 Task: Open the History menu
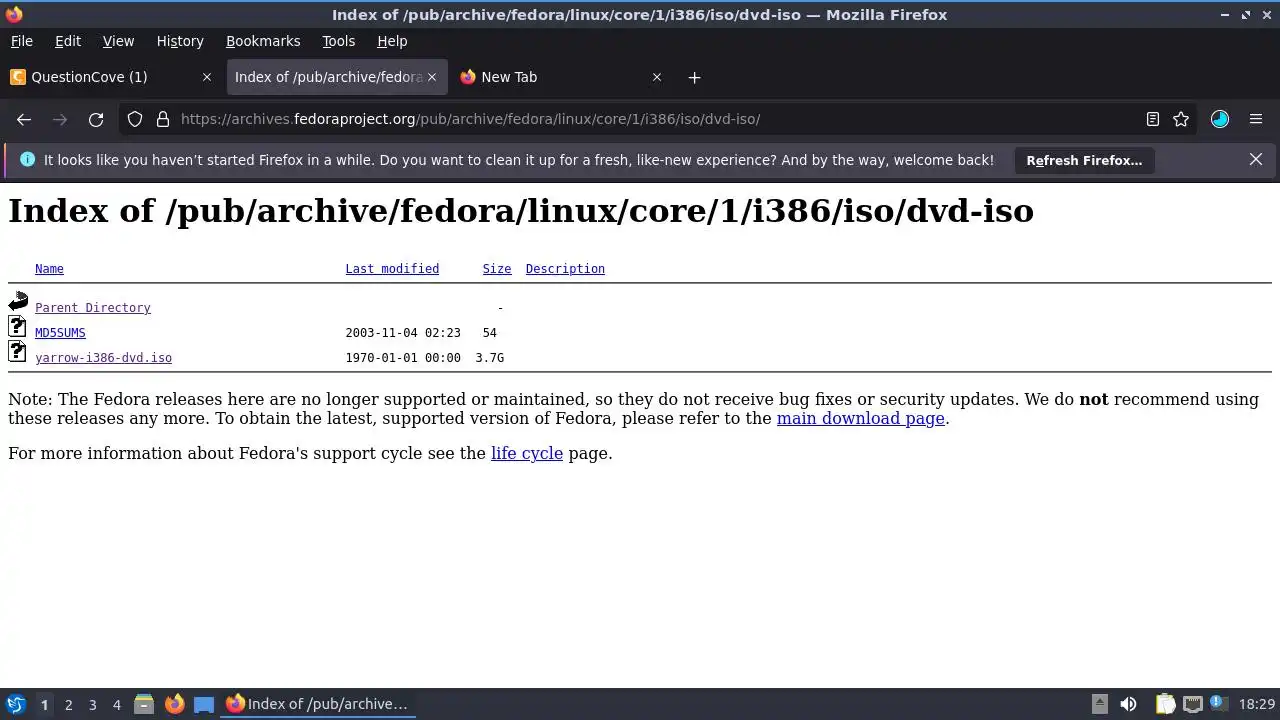[180, 41]
